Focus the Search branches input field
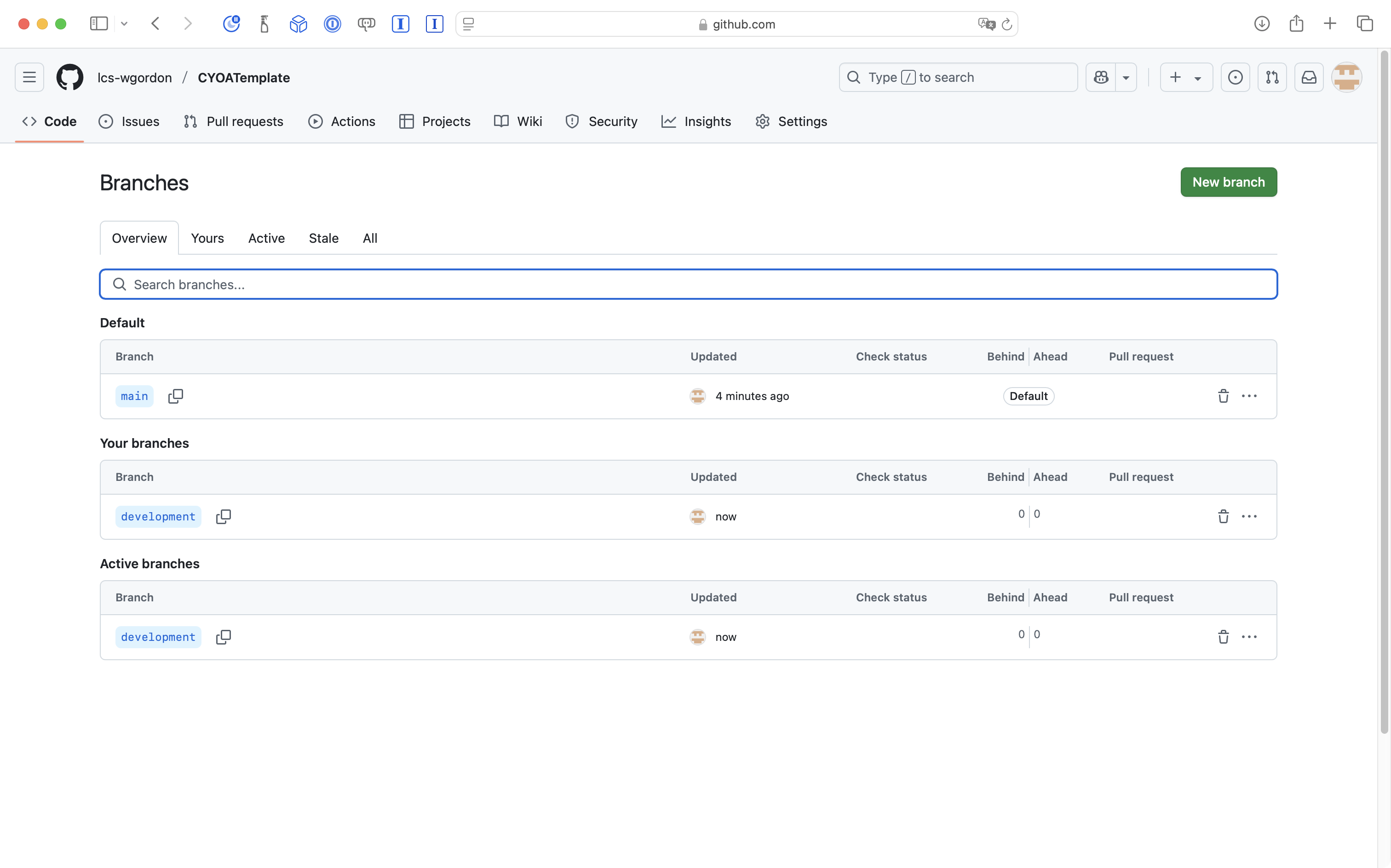This screenshot has width=1391, height=868. click(688, 285)
